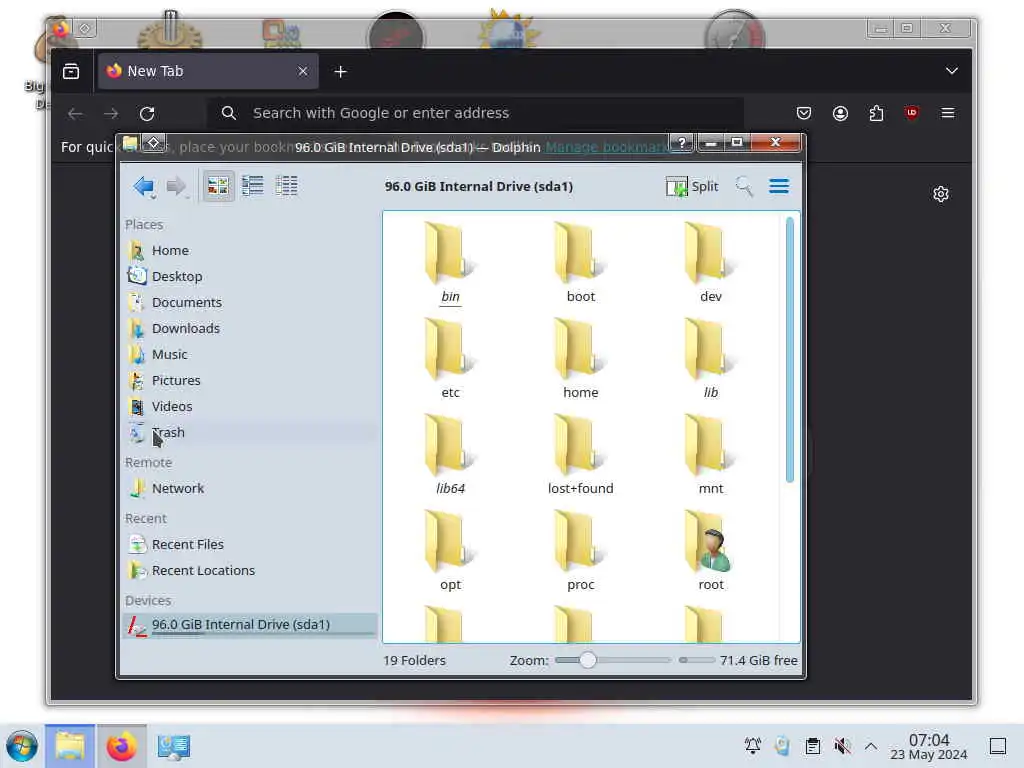1024x768 pixels.
Task: Adjust the Zoom slider handle
Action: [x=587, y=660]
